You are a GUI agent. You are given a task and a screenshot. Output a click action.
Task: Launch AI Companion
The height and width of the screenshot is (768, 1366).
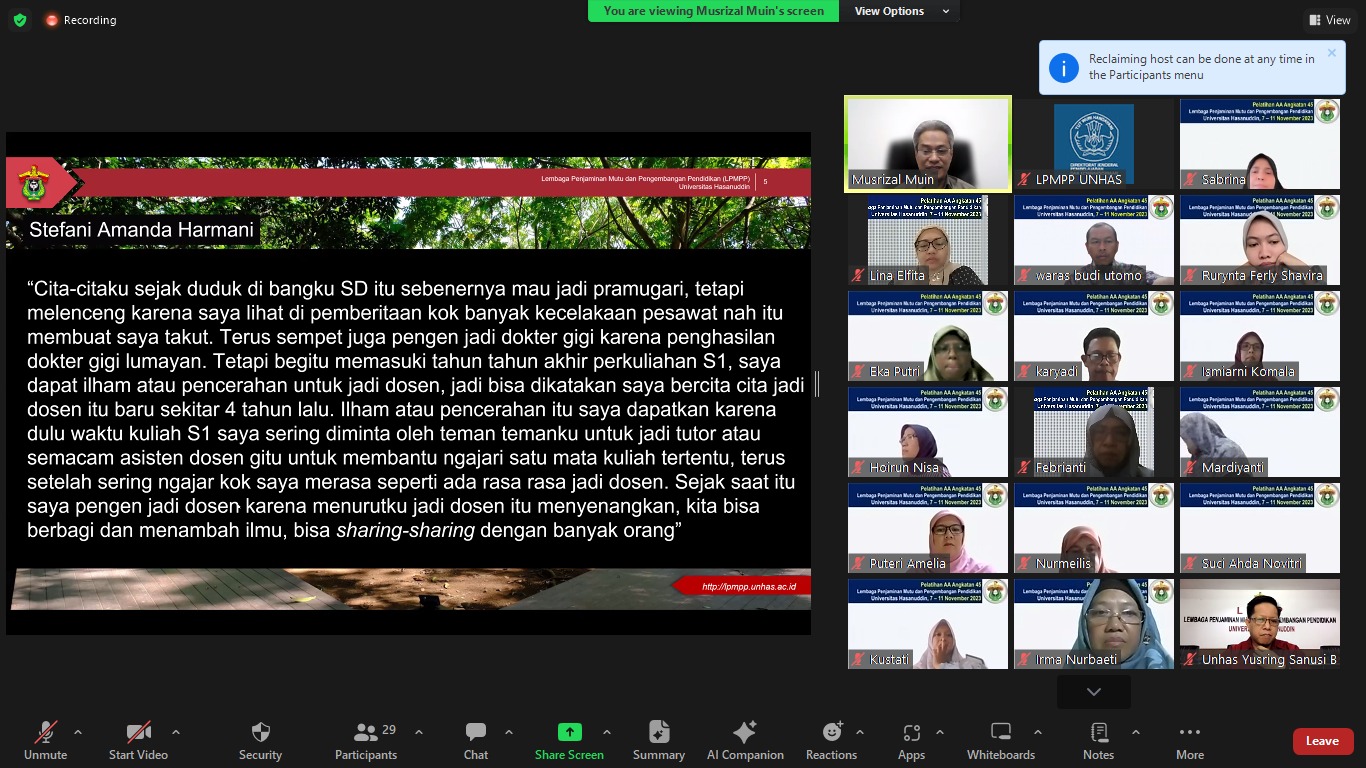click(745, 740)
